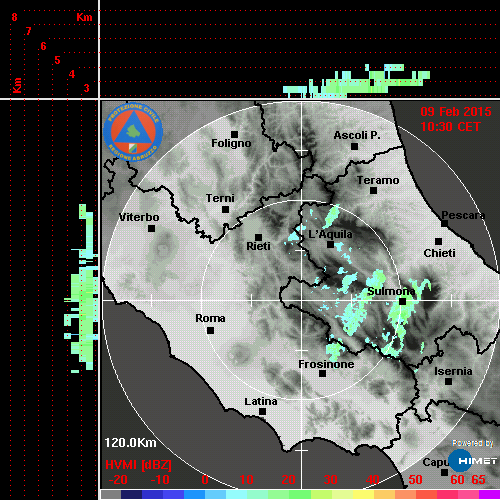Click the 'Sulmona' map label
The height and width of the screenshot is (500, 500).
(391, 292)
